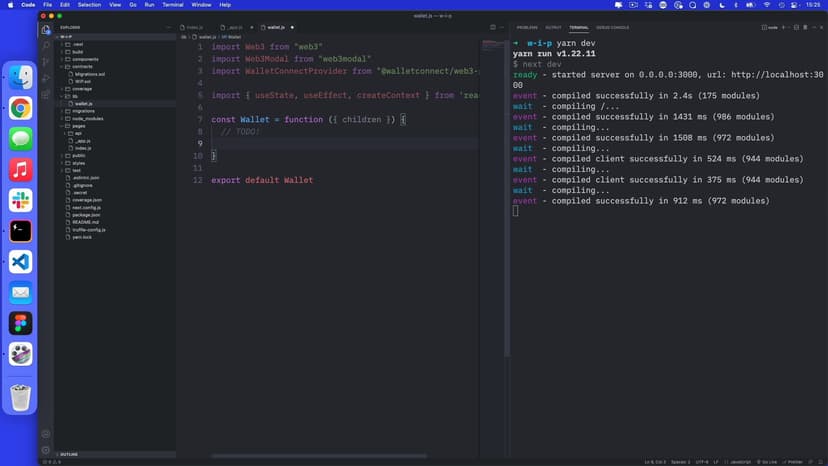This screenshot has height=466, width=828.
Task: Expand the OUTLINE section
Action: pos(68,454)
